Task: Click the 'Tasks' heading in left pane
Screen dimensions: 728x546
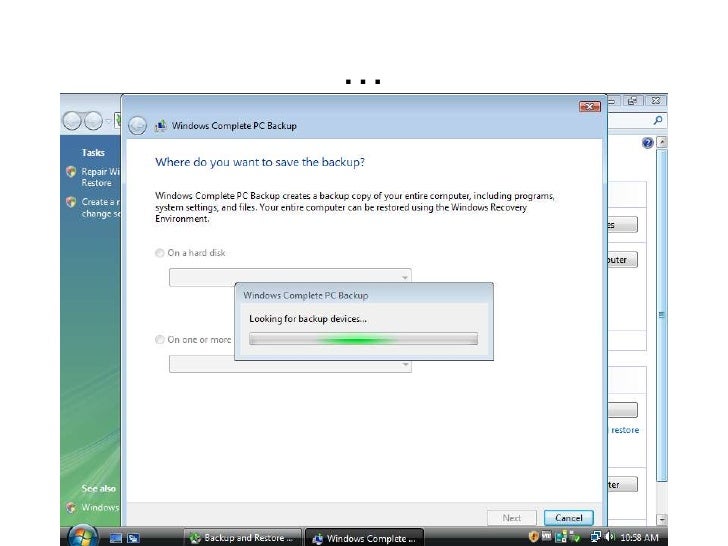Action: pyautogui.click(x=93, y=152)
